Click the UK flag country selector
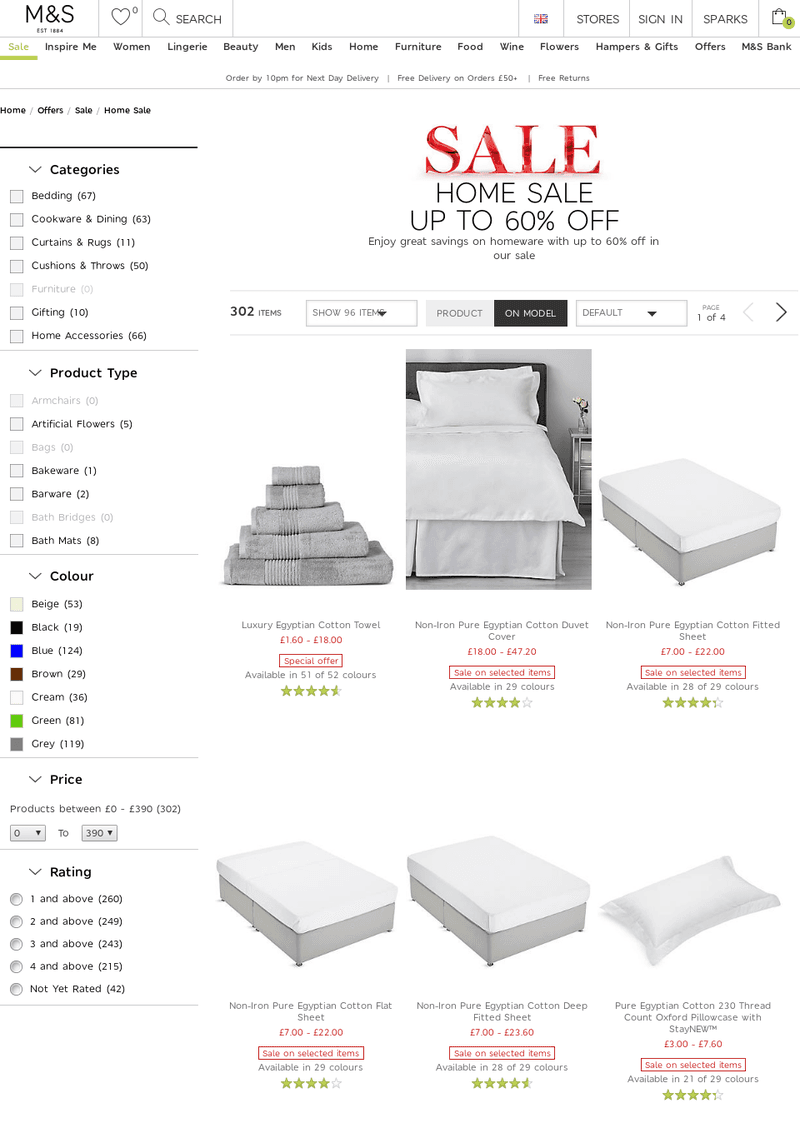 click(x=541, y=19)
